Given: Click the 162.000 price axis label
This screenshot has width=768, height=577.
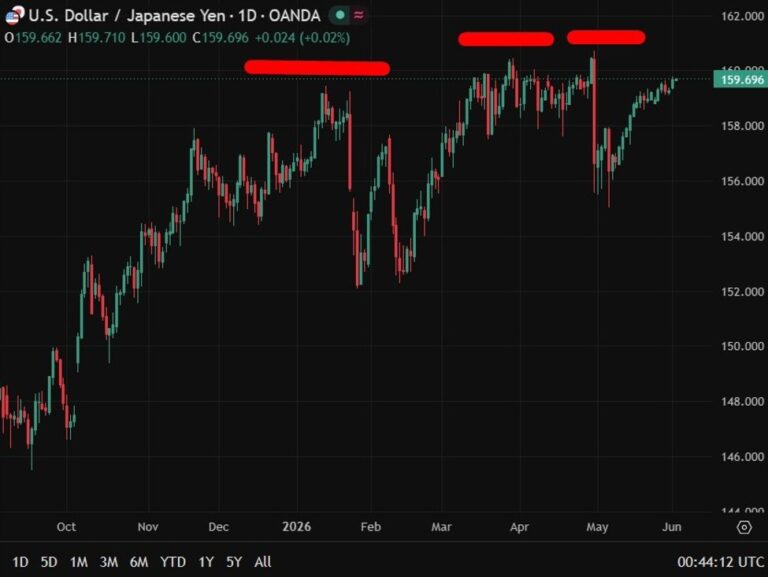Looking at the screenshot, I should pos(742,16).
